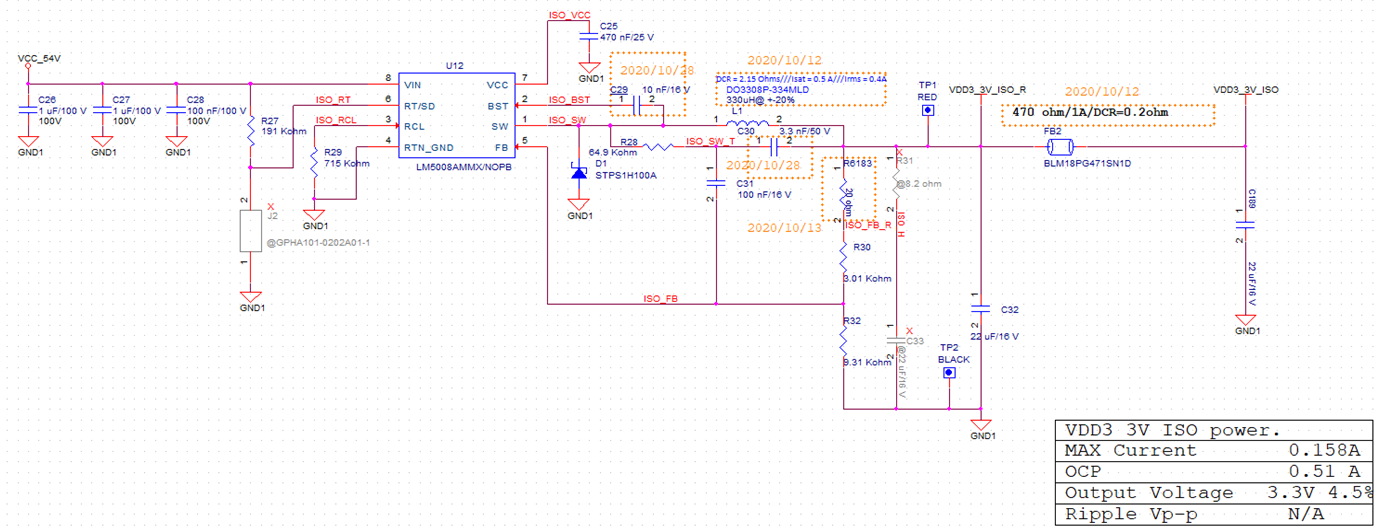Click the ISO_SW_T net label
The width and height of the screenshot is (1378, 530).
coord(711,142)
